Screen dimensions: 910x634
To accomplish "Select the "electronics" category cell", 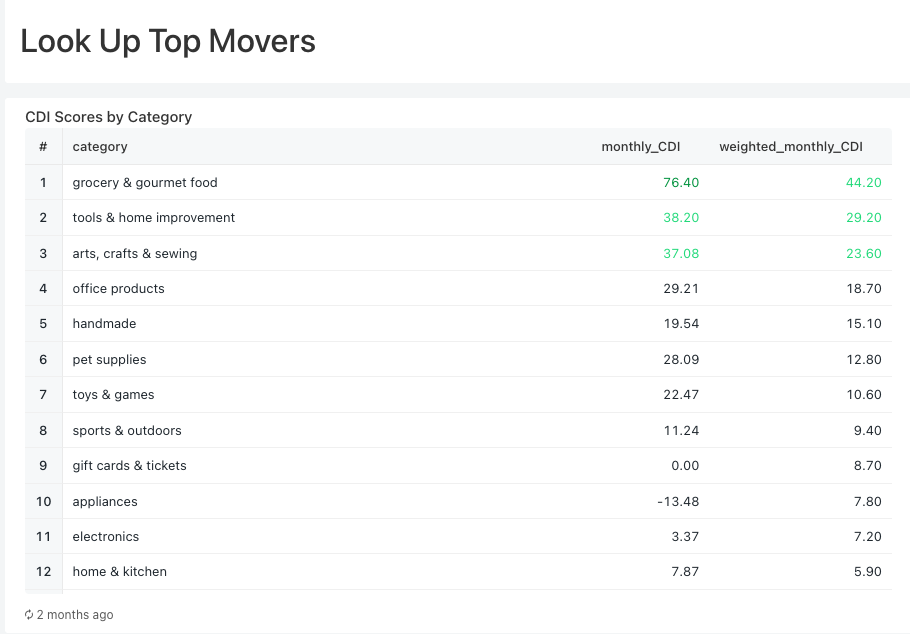I will pyautogui.click(x=106, y=537).
